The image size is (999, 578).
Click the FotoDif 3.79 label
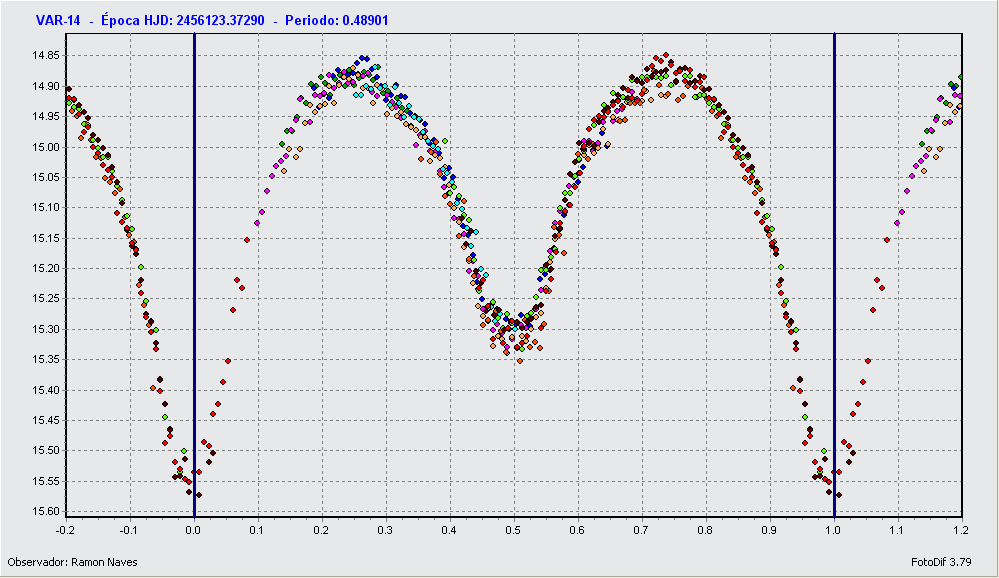click(x=941, y=562)
